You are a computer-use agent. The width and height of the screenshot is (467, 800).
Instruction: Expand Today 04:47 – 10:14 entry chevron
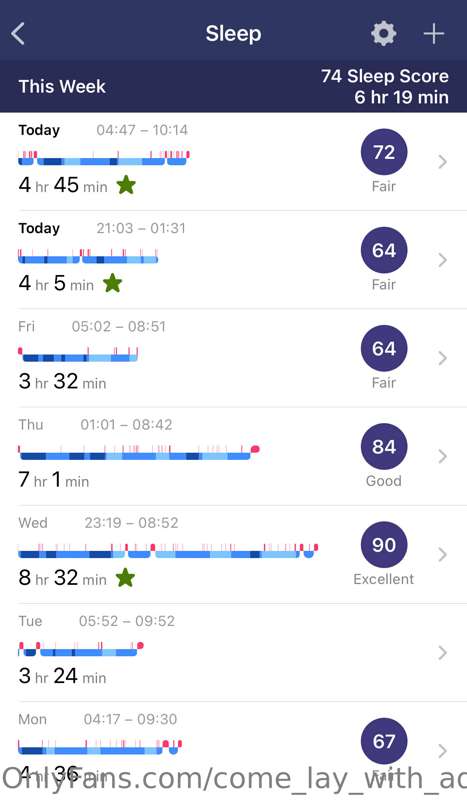(443, 162)
